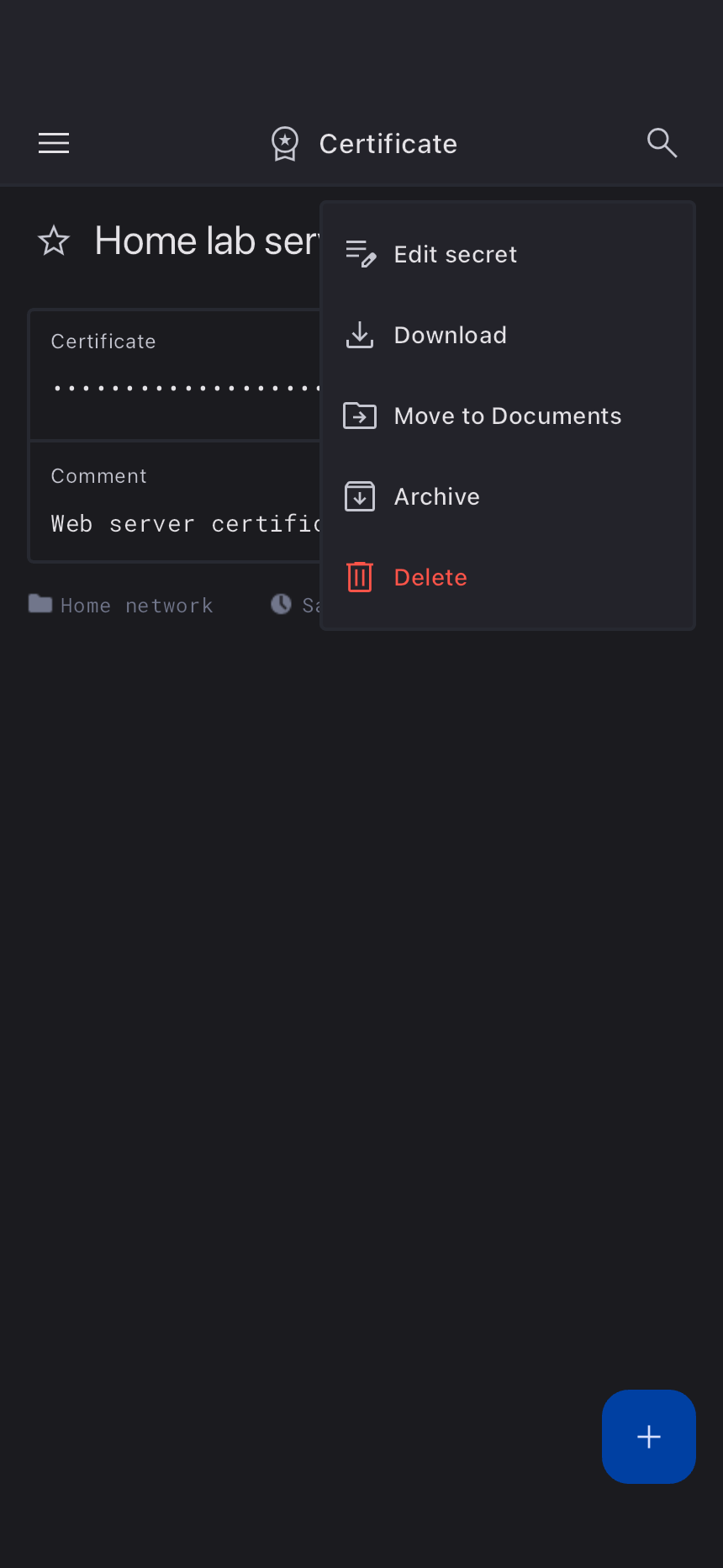Viewport: 723px width, 1568px height.
Task: Click the red trash can icon
Action: click(x=360, y=577)
